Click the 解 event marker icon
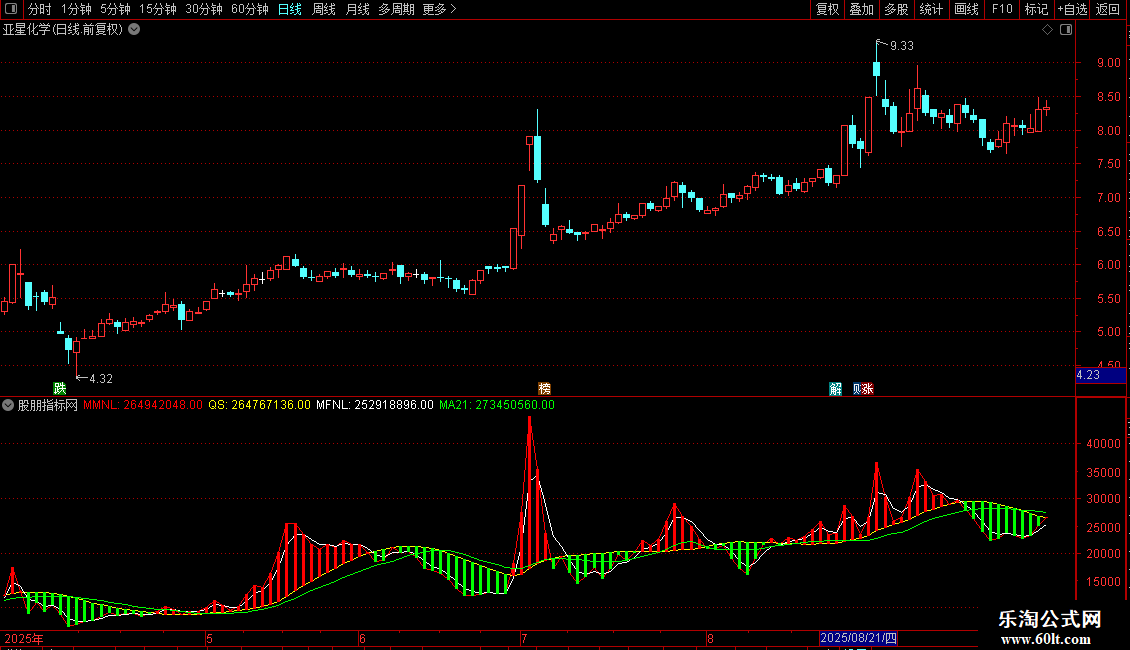The width and height of the screenshot is (1130, 650). [x=835, y=388]
